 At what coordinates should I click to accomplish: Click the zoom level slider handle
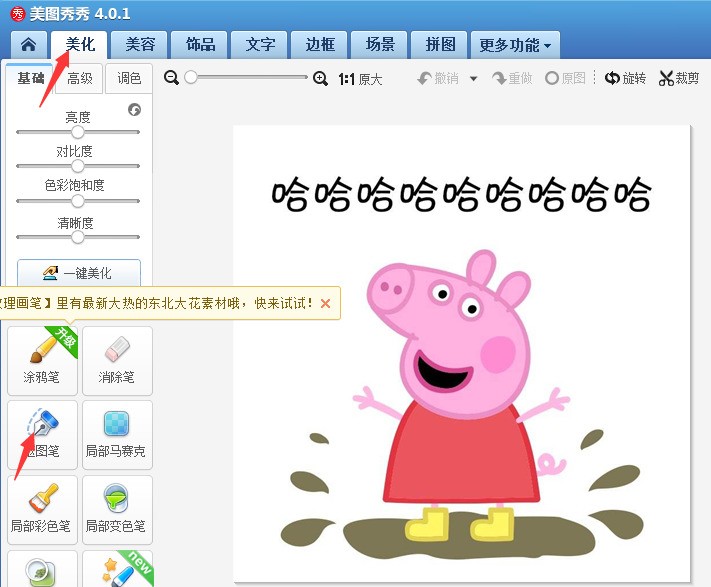pos(191,78)
